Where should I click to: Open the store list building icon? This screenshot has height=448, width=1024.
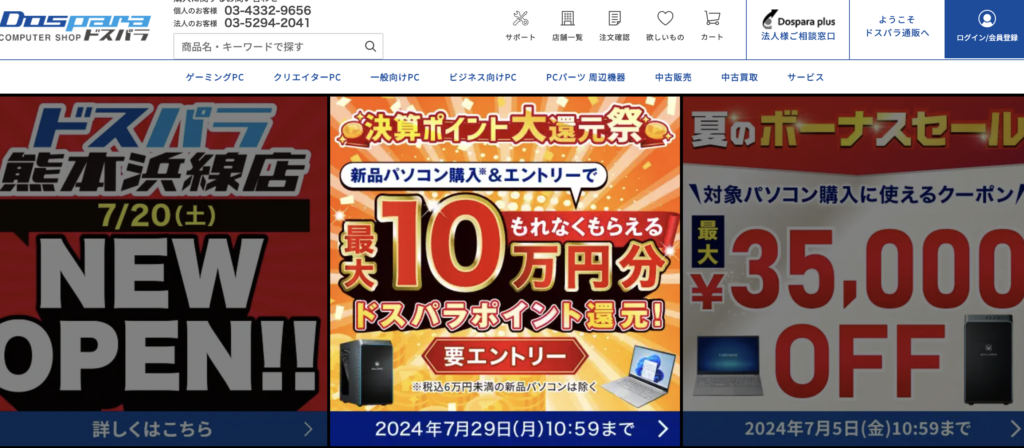tap(568, 18)
